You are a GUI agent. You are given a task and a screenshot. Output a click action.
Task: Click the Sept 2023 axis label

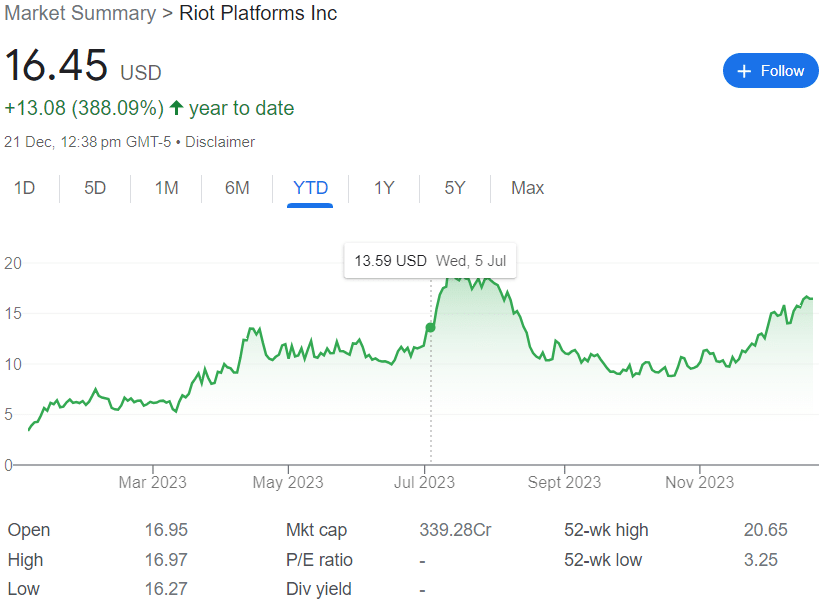click(x=564, y=482)
